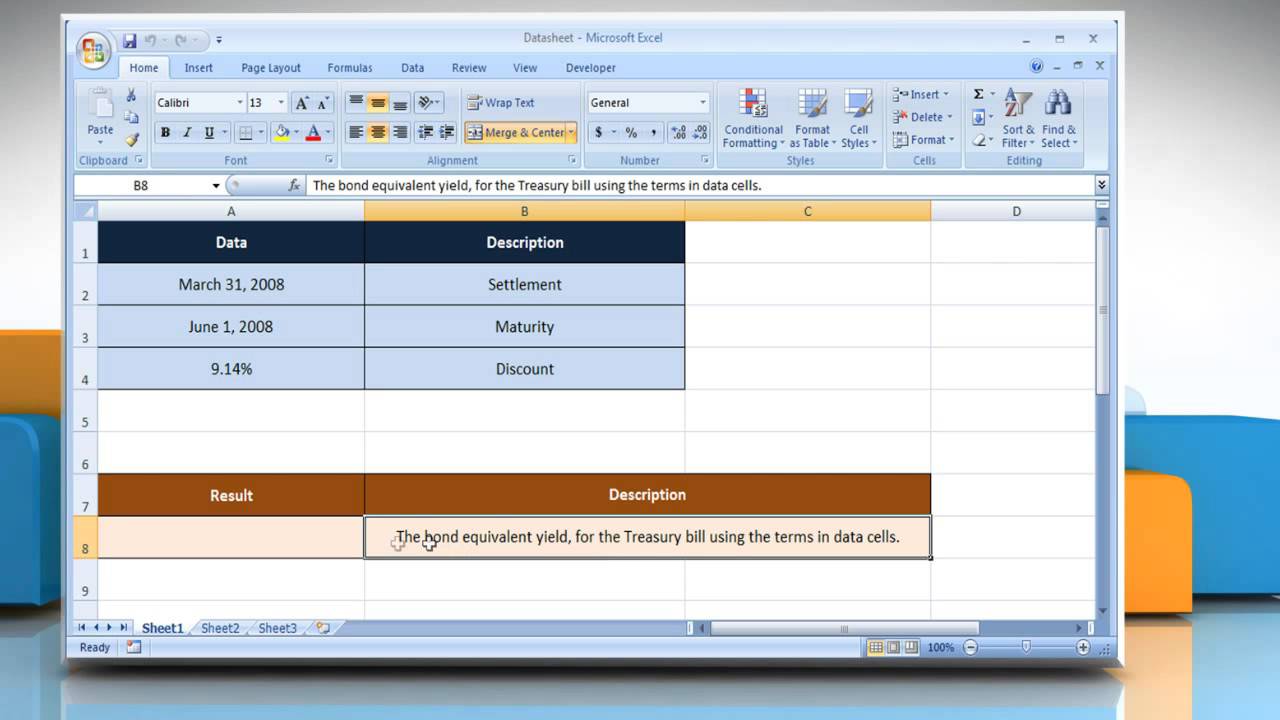
Task: Center text horizontally
Action: pyautogui.click(x=377, y=132)
